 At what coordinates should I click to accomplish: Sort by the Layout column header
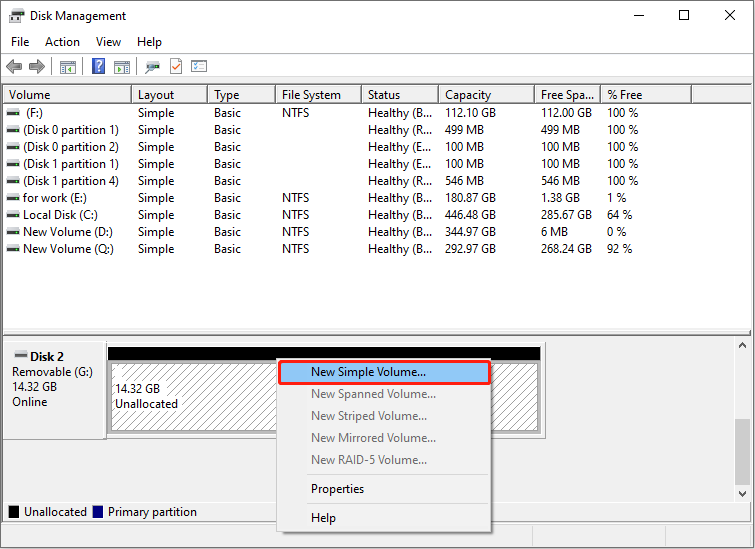(169, 95)
